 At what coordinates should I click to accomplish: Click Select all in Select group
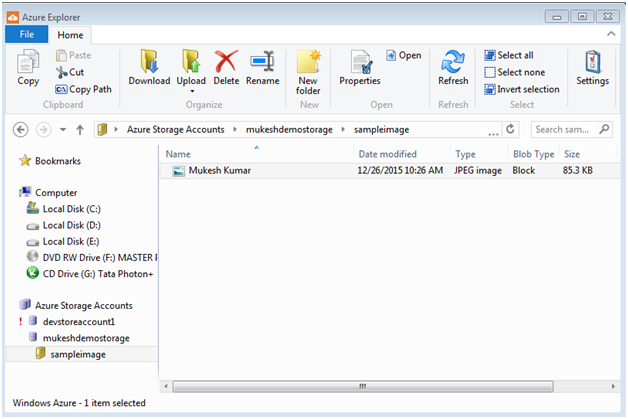[509, 55]
